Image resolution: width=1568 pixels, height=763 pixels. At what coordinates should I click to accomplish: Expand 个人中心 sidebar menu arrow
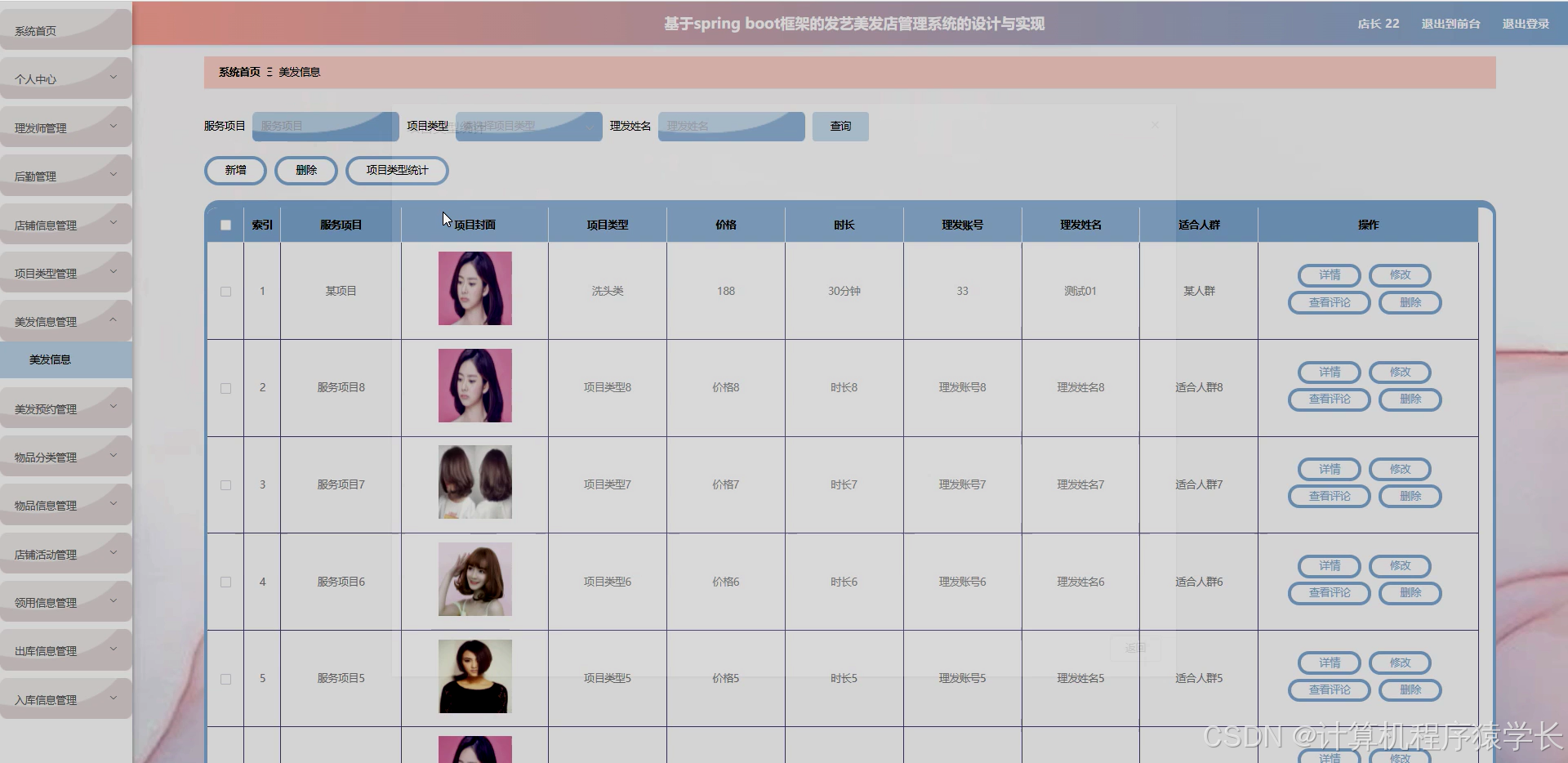[x=114, y=78]
